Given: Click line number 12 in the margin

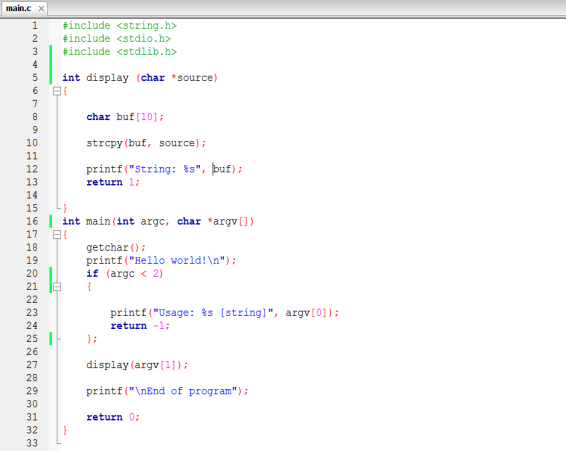Looking at the screenshot, I should (32, 169).
